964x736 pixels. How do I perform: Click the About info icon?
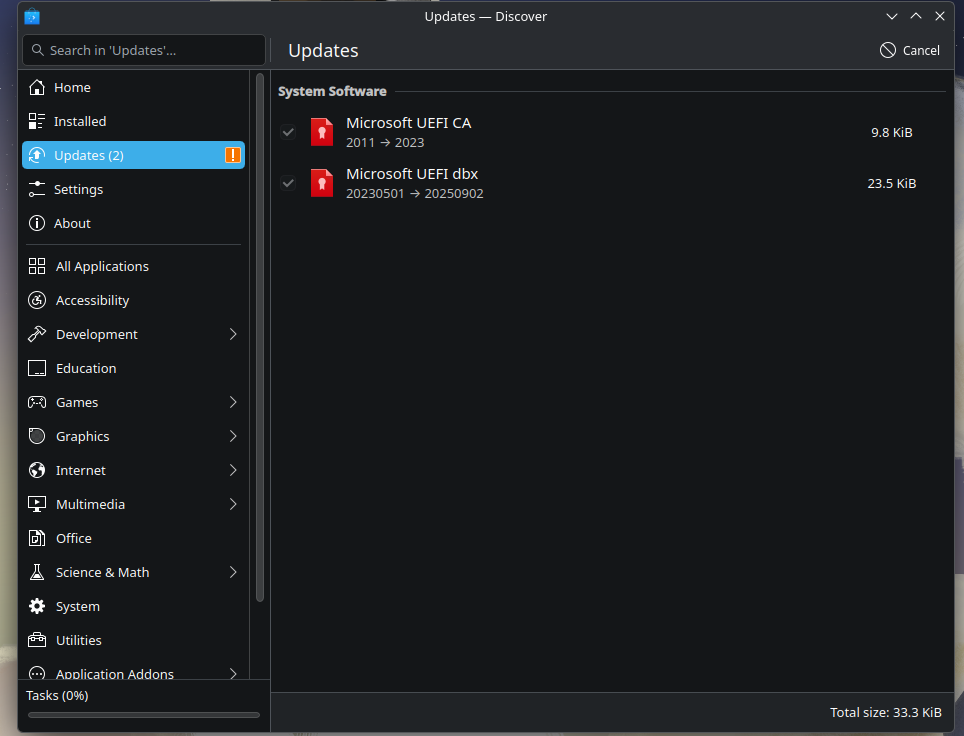tap(37, 223)
